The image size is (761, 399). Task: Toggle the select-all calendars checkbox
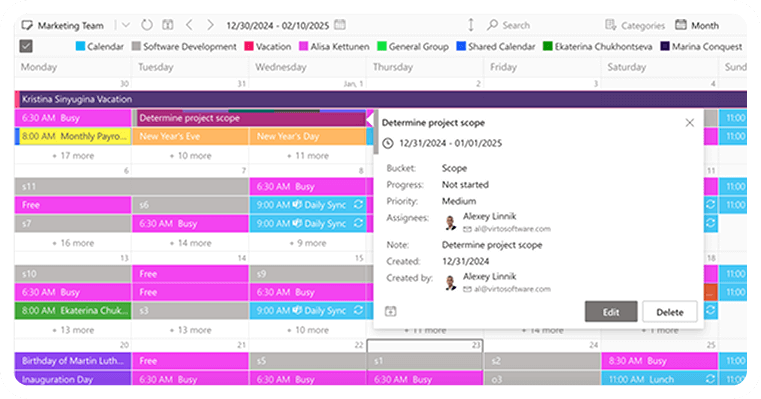(x=26, y=46)
